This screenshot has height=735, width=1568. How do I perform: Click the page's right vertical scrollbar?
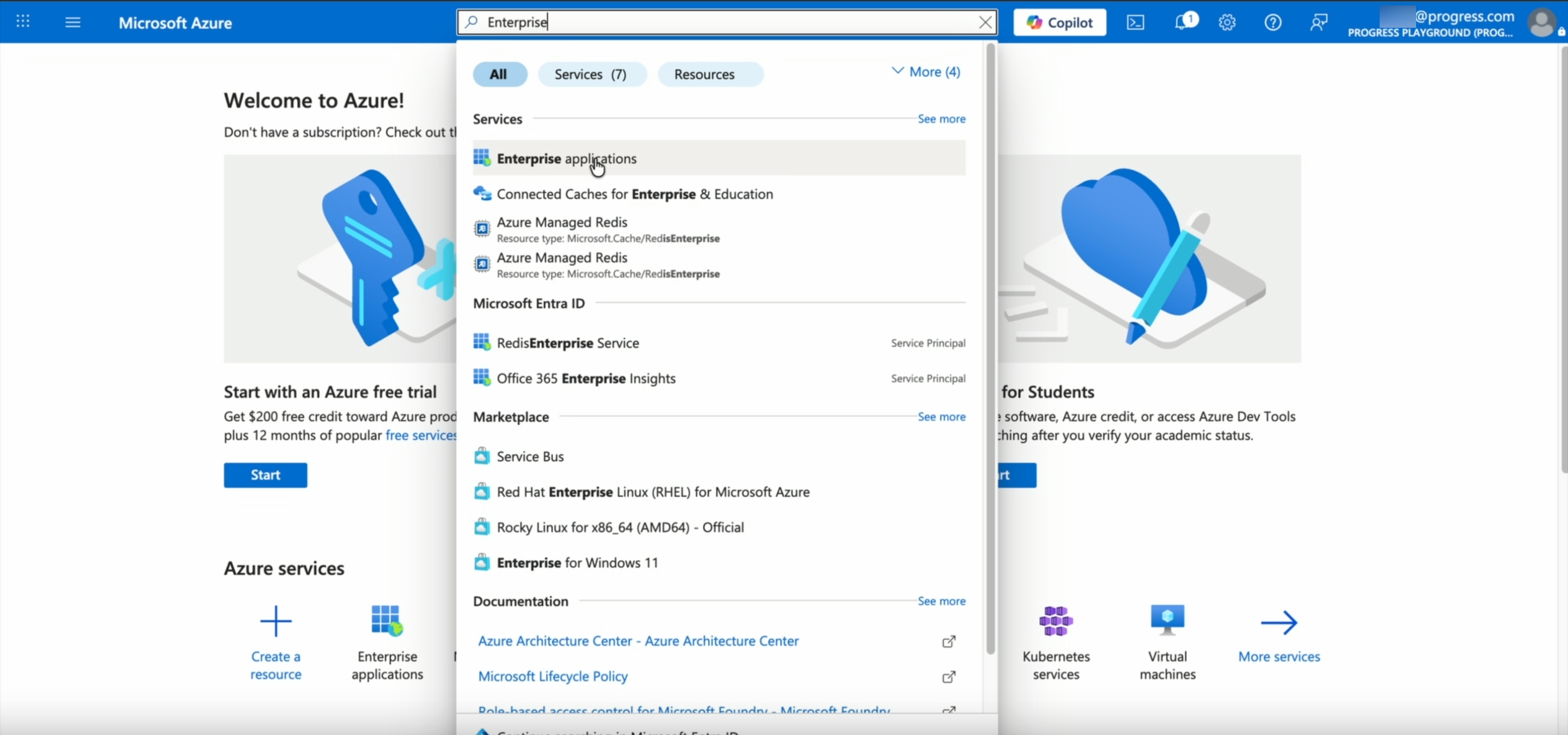click(1563, 259)
